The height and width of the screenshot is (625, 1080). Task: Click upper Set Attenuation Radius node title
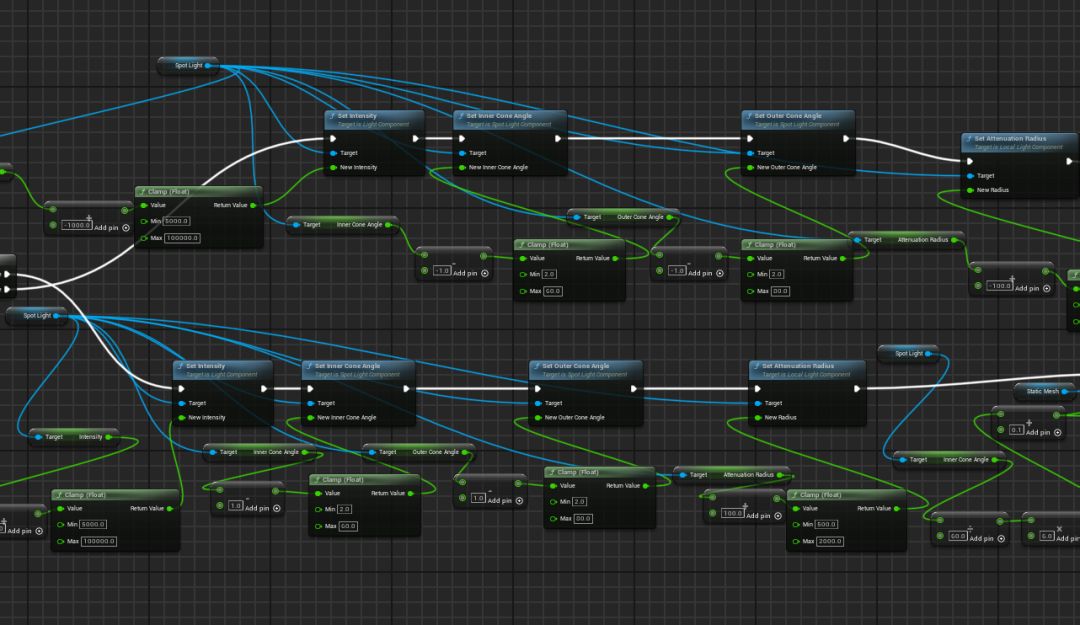pyautogui.click(x=1010, y=139)
